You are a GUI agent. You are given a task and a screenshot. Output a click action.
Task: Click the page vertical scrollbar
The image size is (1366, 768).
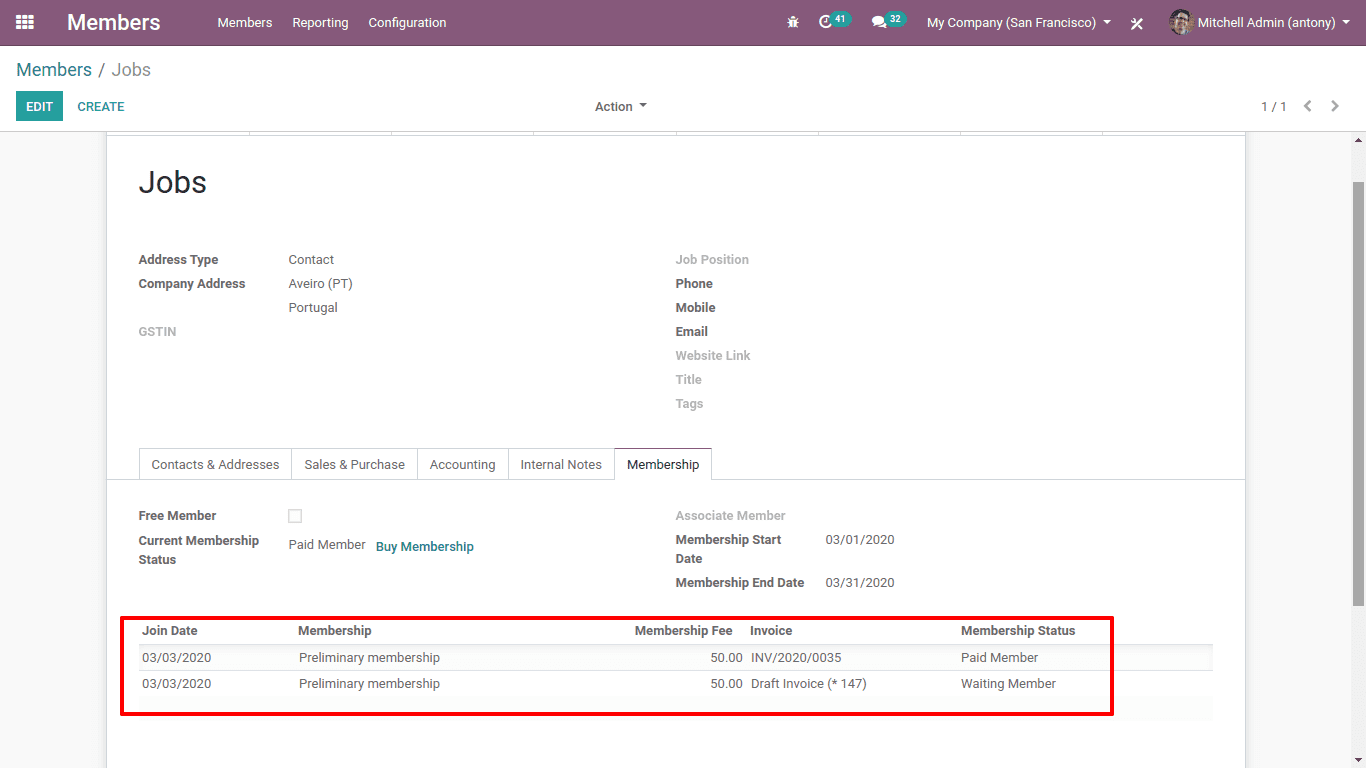click(x=1358, y=394)
